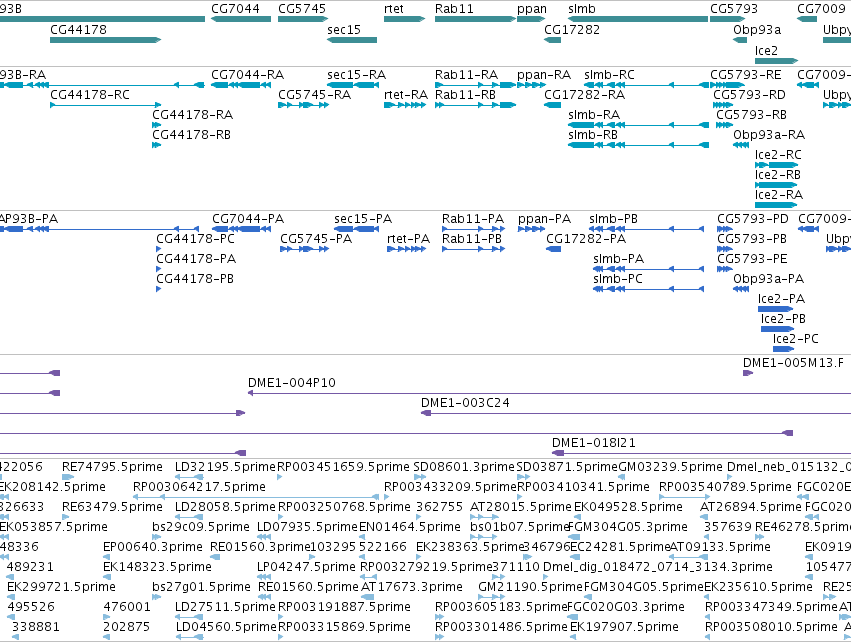This screenshot has width=851, height=642.
Task: Click the Rab11-RA transcript label
Action: (466, 74)
